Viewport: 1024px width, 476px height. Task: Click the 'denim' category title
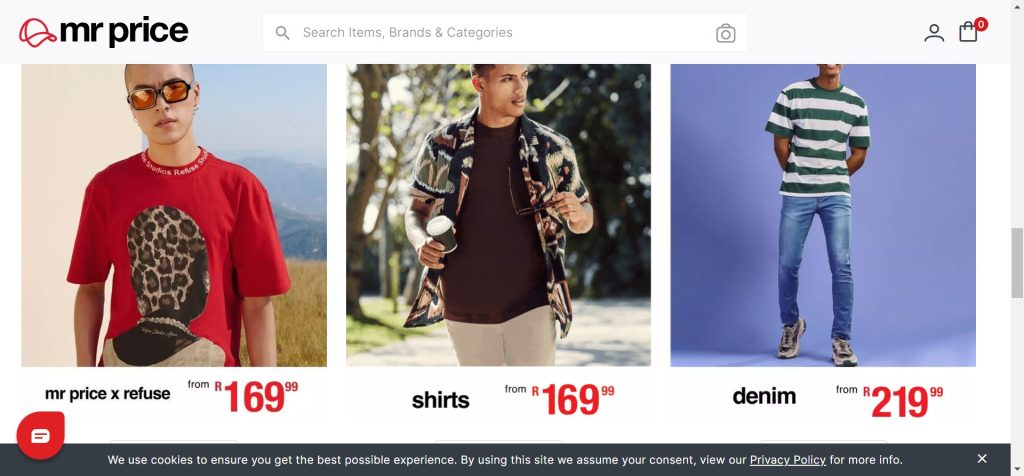pyautogui.click(x=764, y=396)
